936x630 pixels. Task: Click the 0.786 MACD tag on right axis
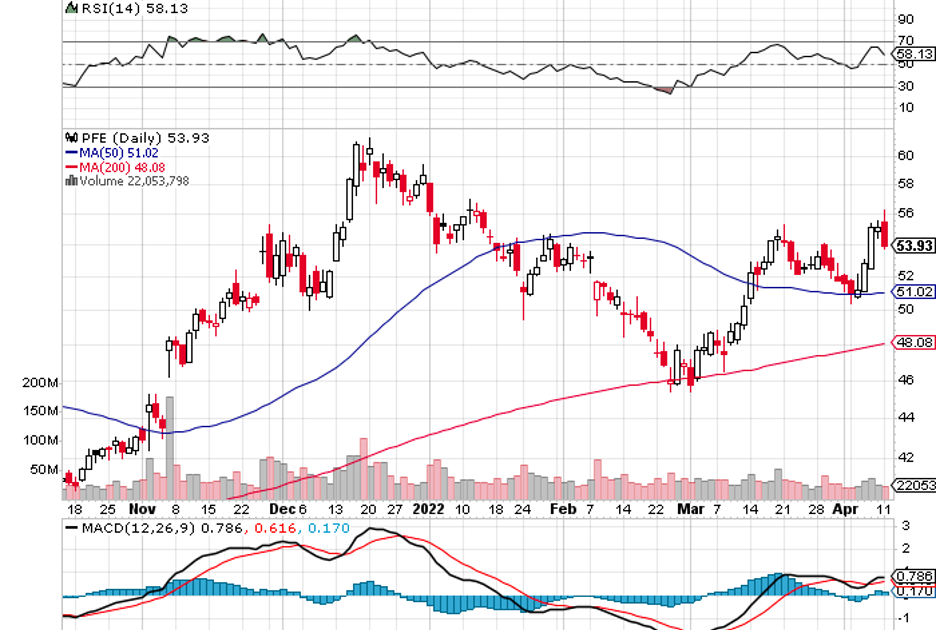[911, 576]
